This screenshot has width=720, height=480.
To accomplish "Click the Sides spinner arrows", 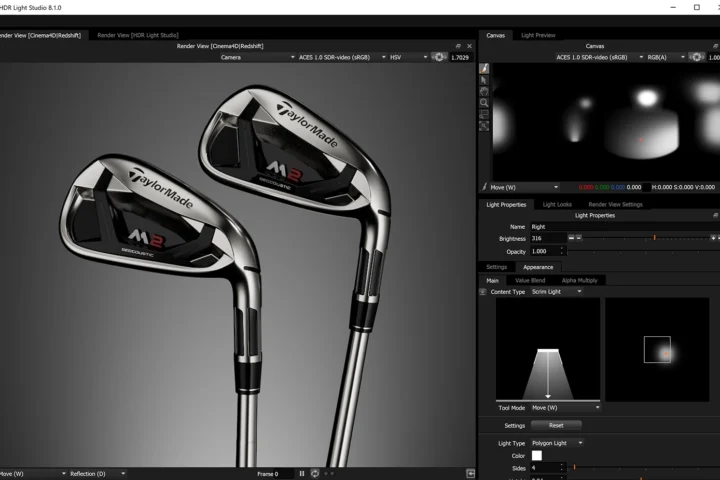I will click(x=562, y=468).
